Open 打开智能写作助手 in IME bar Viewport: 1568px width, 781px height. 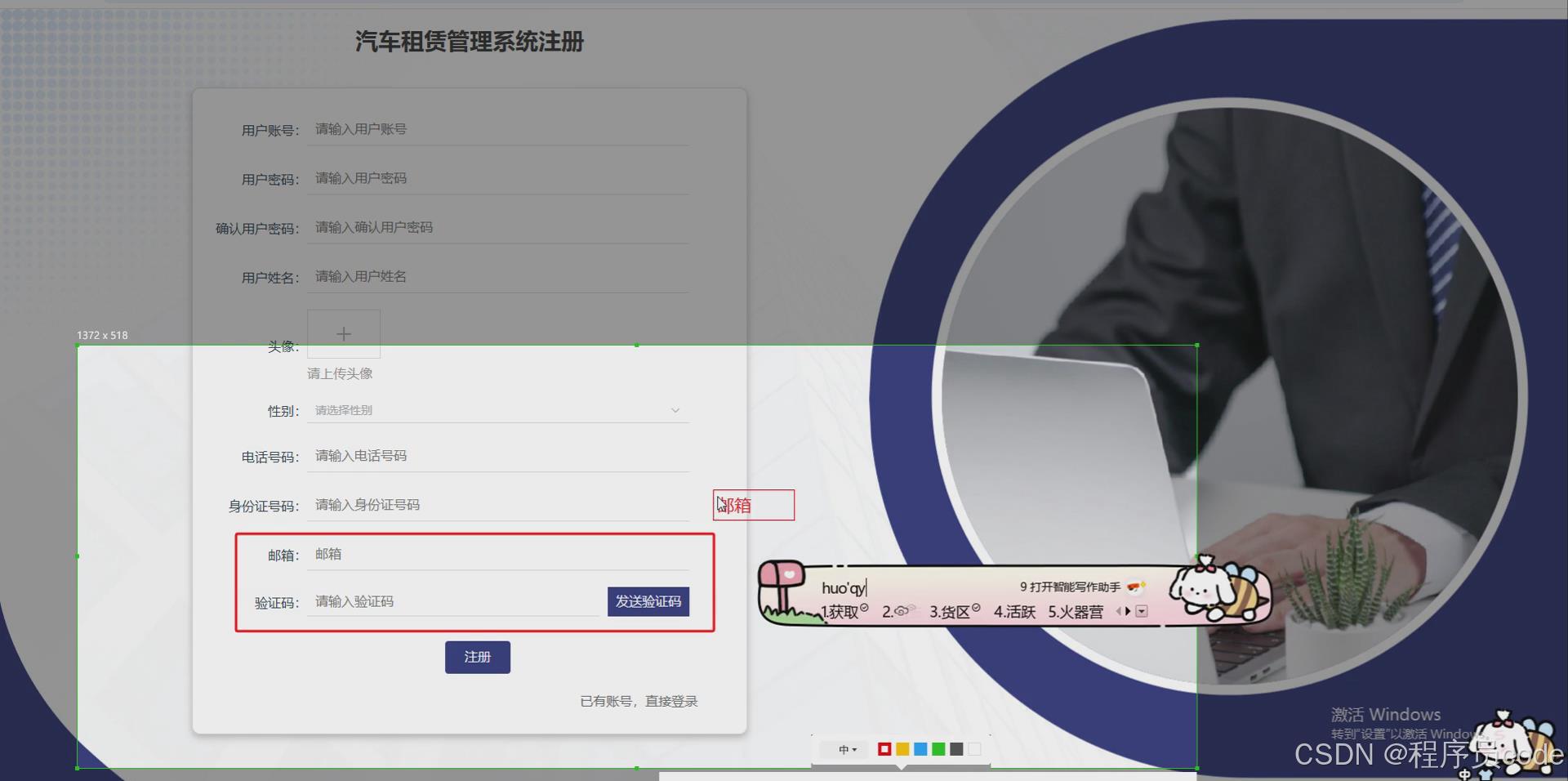coord(1082,587)
